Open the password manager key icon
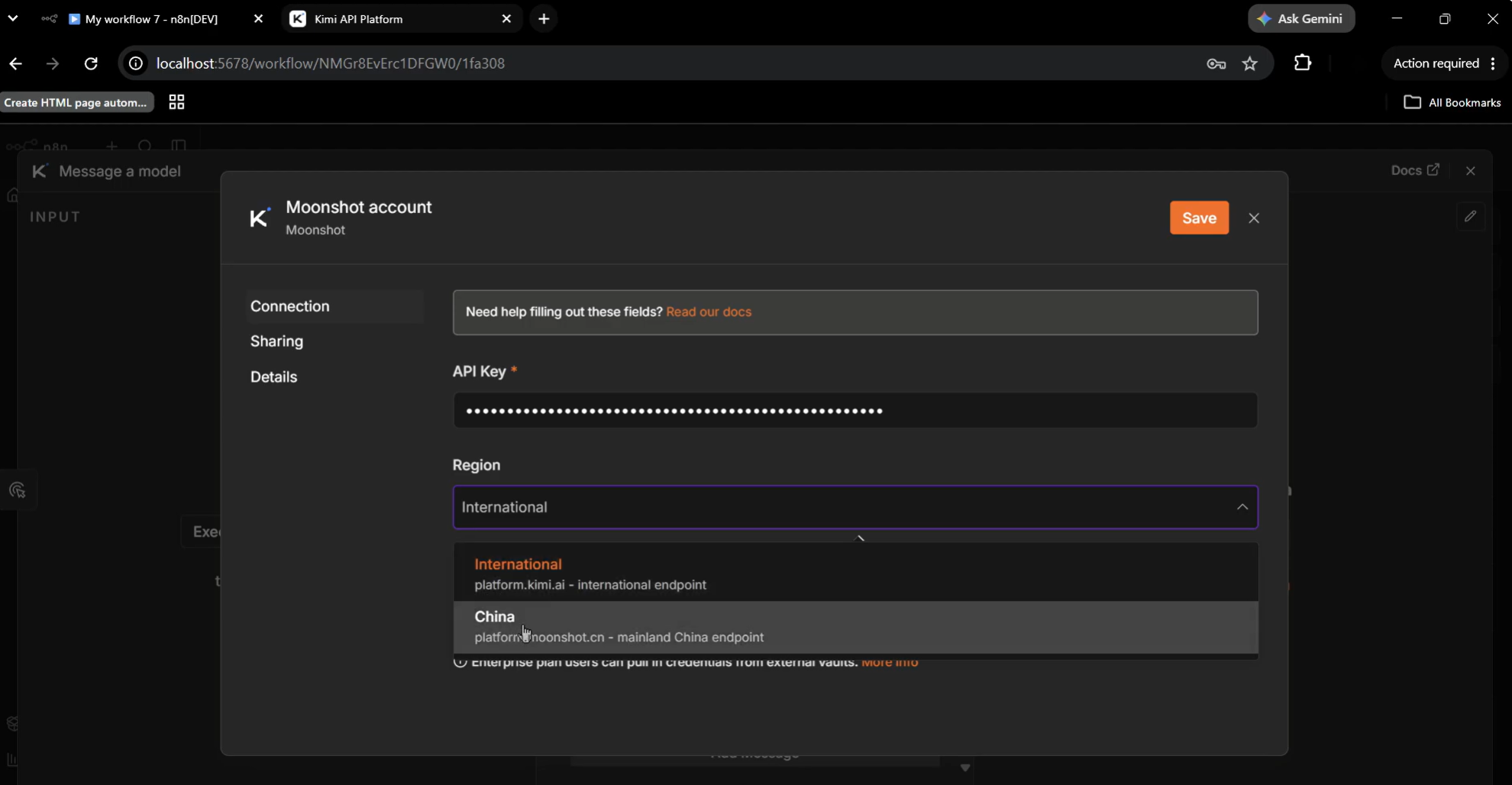The image size is (1512, 785). 1216,63
